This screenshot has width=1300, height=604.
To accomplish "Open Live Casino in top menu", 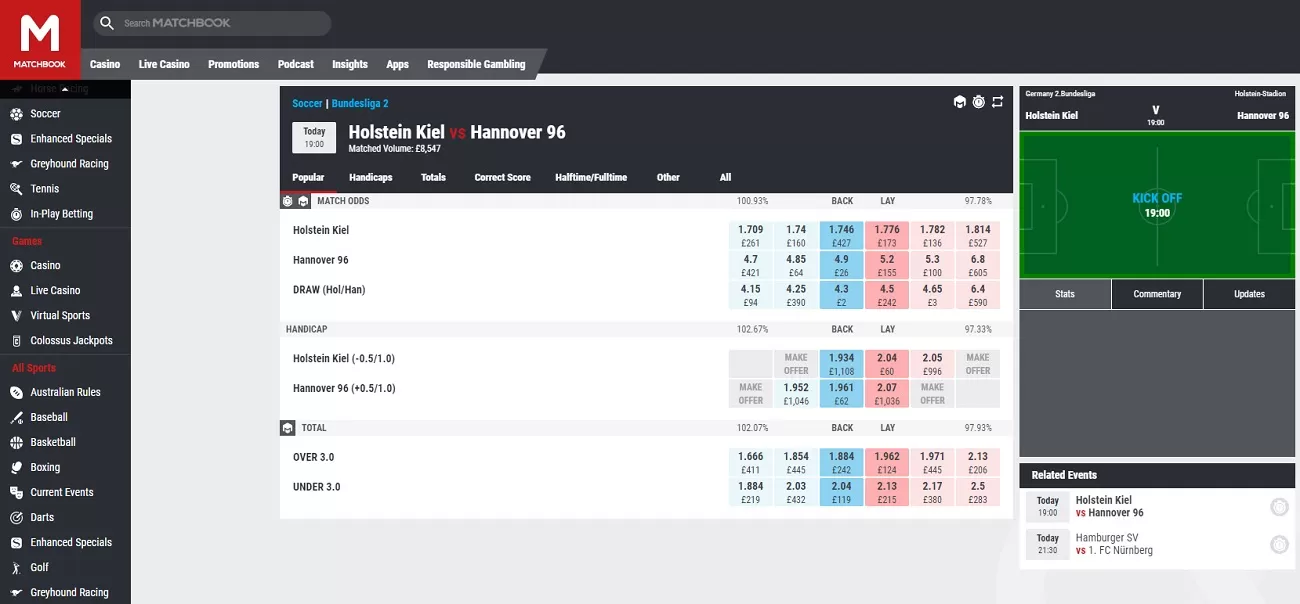I will pyautogui.click(x=164, y=64).
